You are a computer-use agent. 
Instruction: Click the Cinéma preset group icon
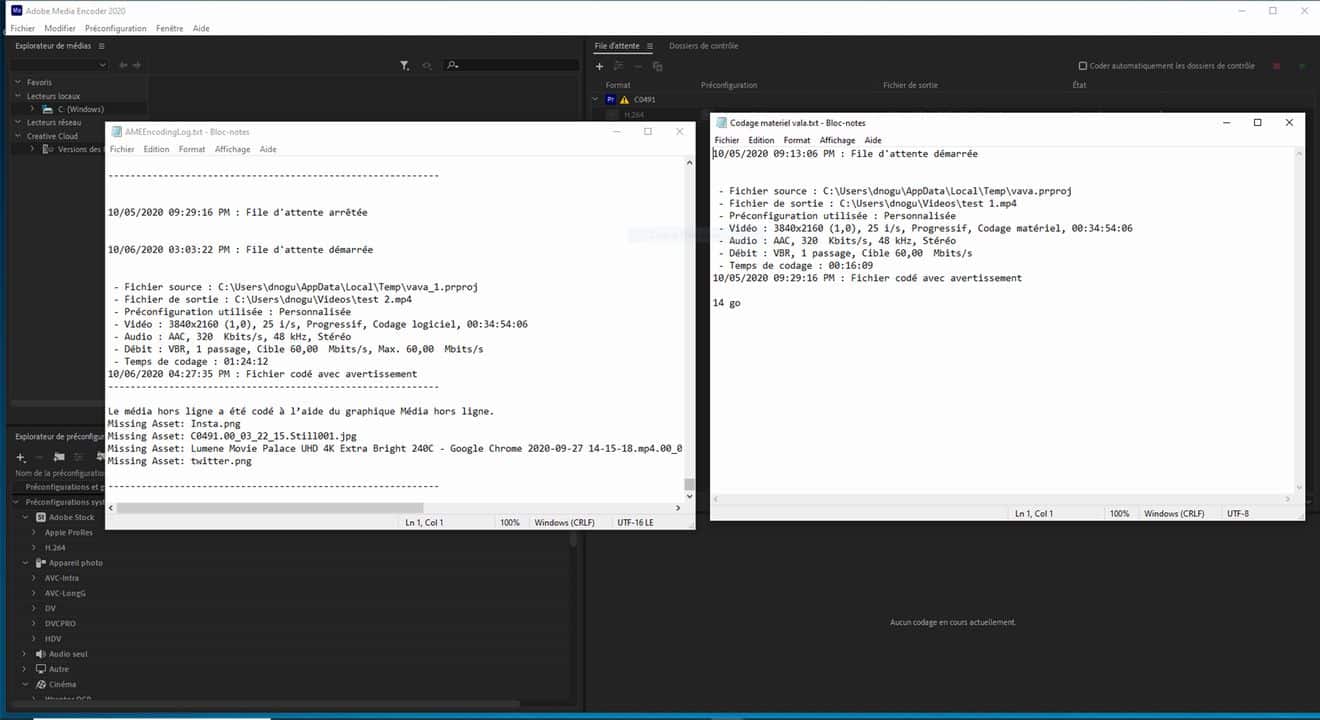41,684
